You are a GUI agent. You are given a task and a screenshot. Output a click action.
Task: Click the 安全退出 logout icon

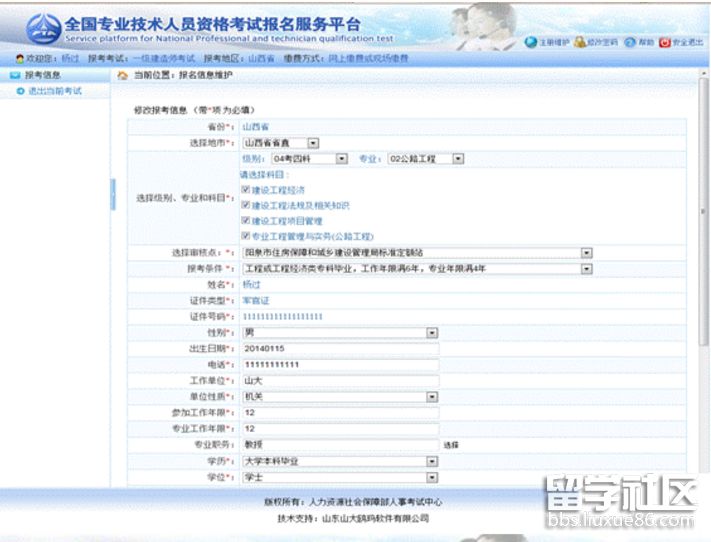coord(664,42)
